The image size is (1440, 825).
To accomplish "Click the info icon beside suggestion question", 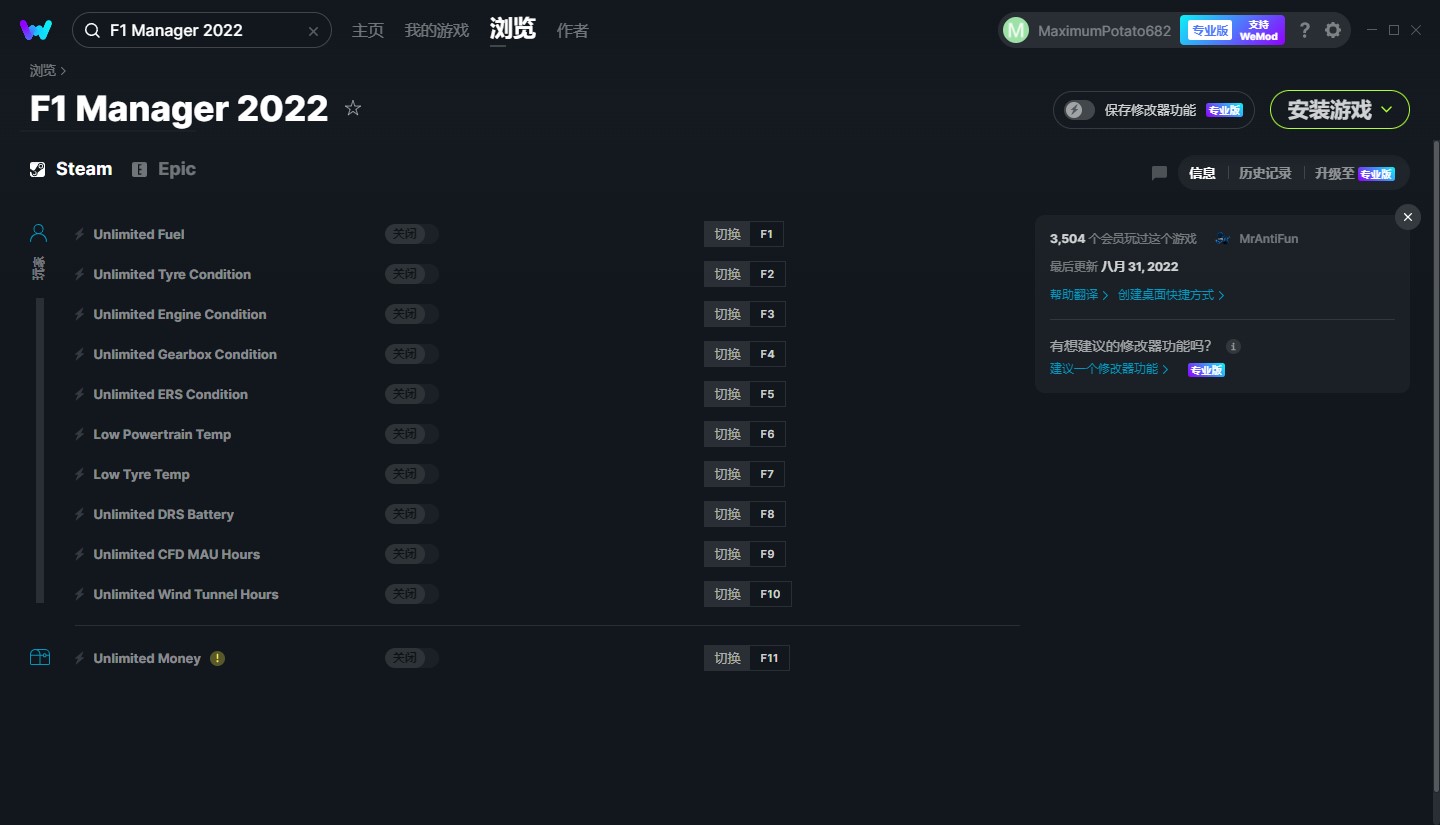I will pyautogui.click(x=1233, y=346).
